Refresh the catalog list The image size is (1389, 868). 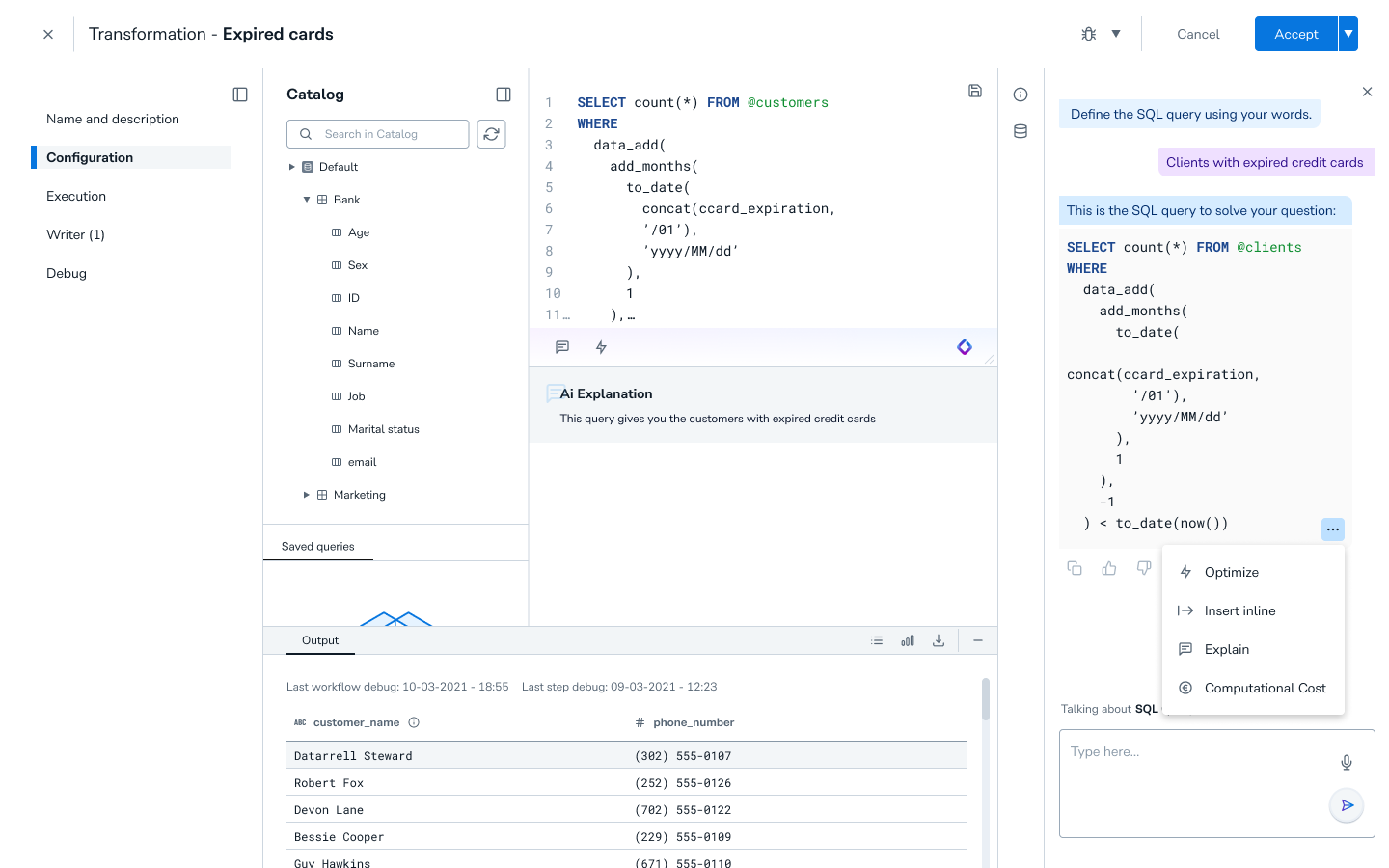pyautogui.click(x=491, y=134)
